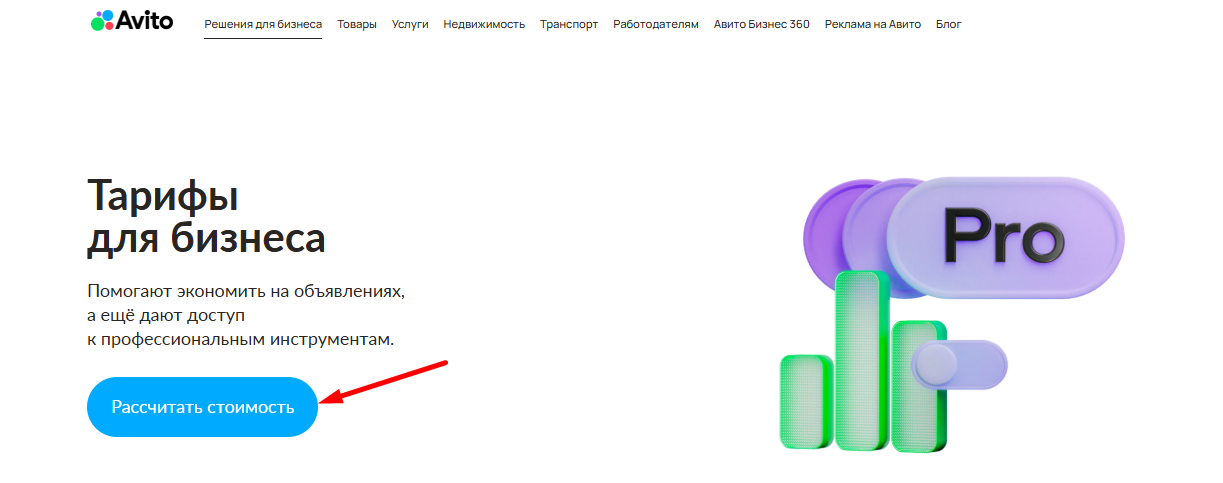Open the Решения для бизнеса tab
The image size is (1223, 483).
pos(263,24)
